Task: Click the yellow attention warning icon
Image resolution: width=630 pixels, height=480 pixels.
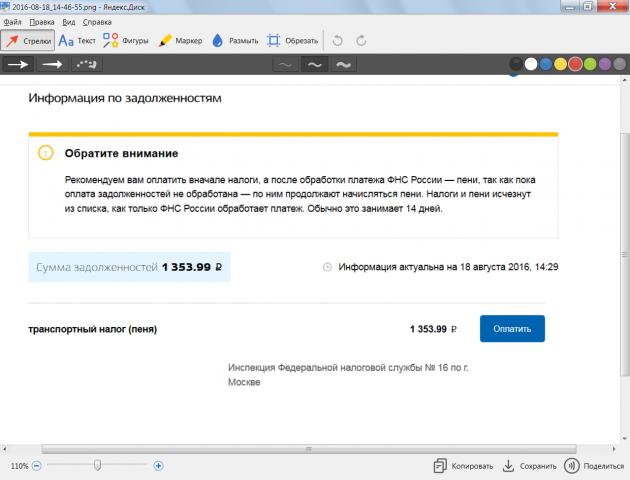Action: pyautogui.click(x=45, y=153)
